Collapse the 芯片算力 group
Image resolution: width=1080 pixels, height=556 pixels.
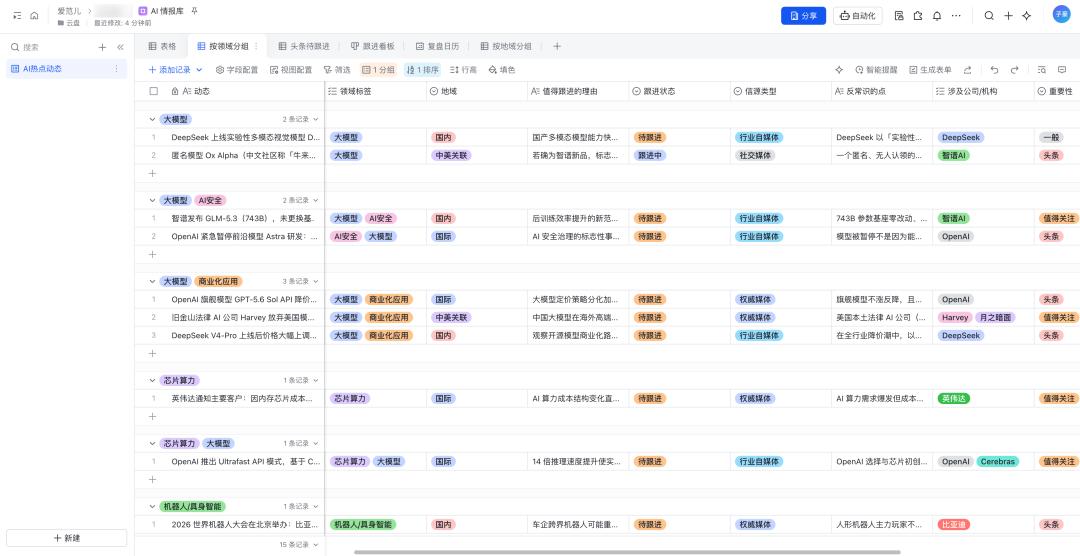coord(153,380)
